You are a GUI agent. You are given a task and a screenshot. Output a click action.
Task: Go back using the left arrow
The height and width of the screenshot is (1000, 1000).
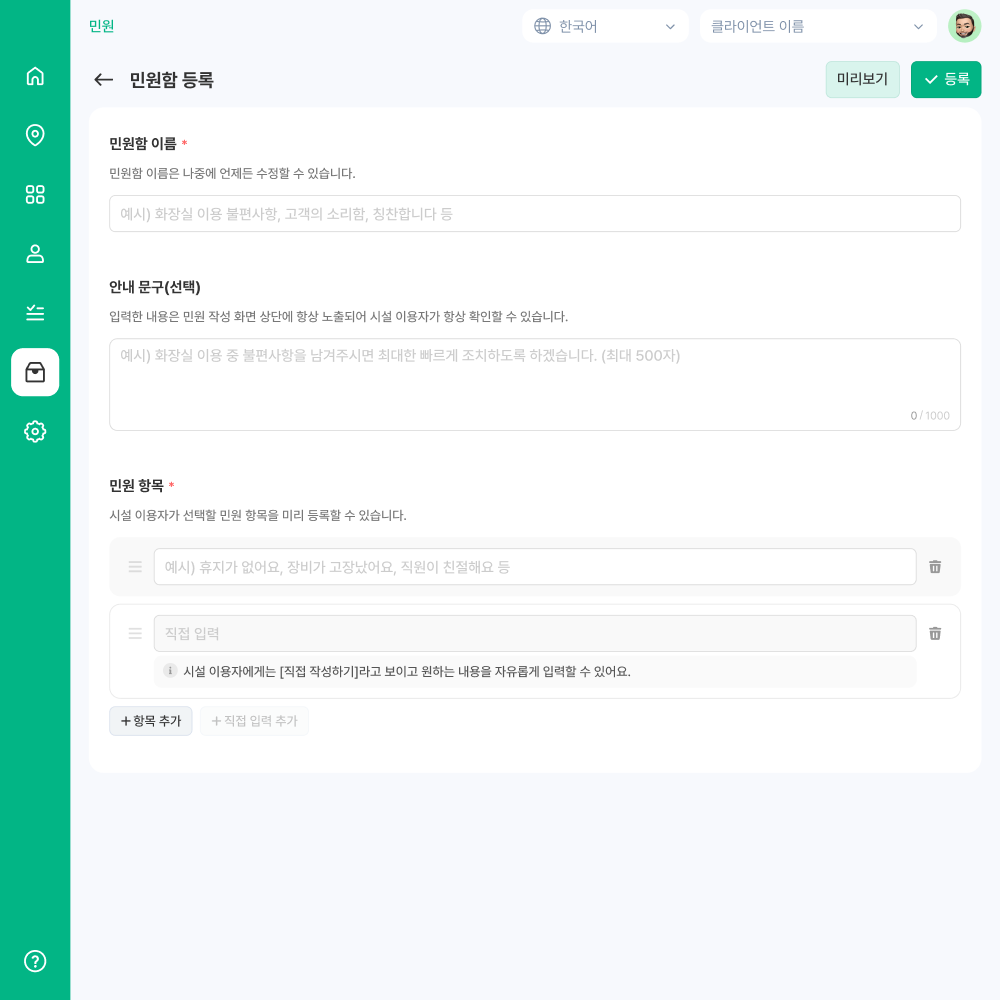(103, 80)
